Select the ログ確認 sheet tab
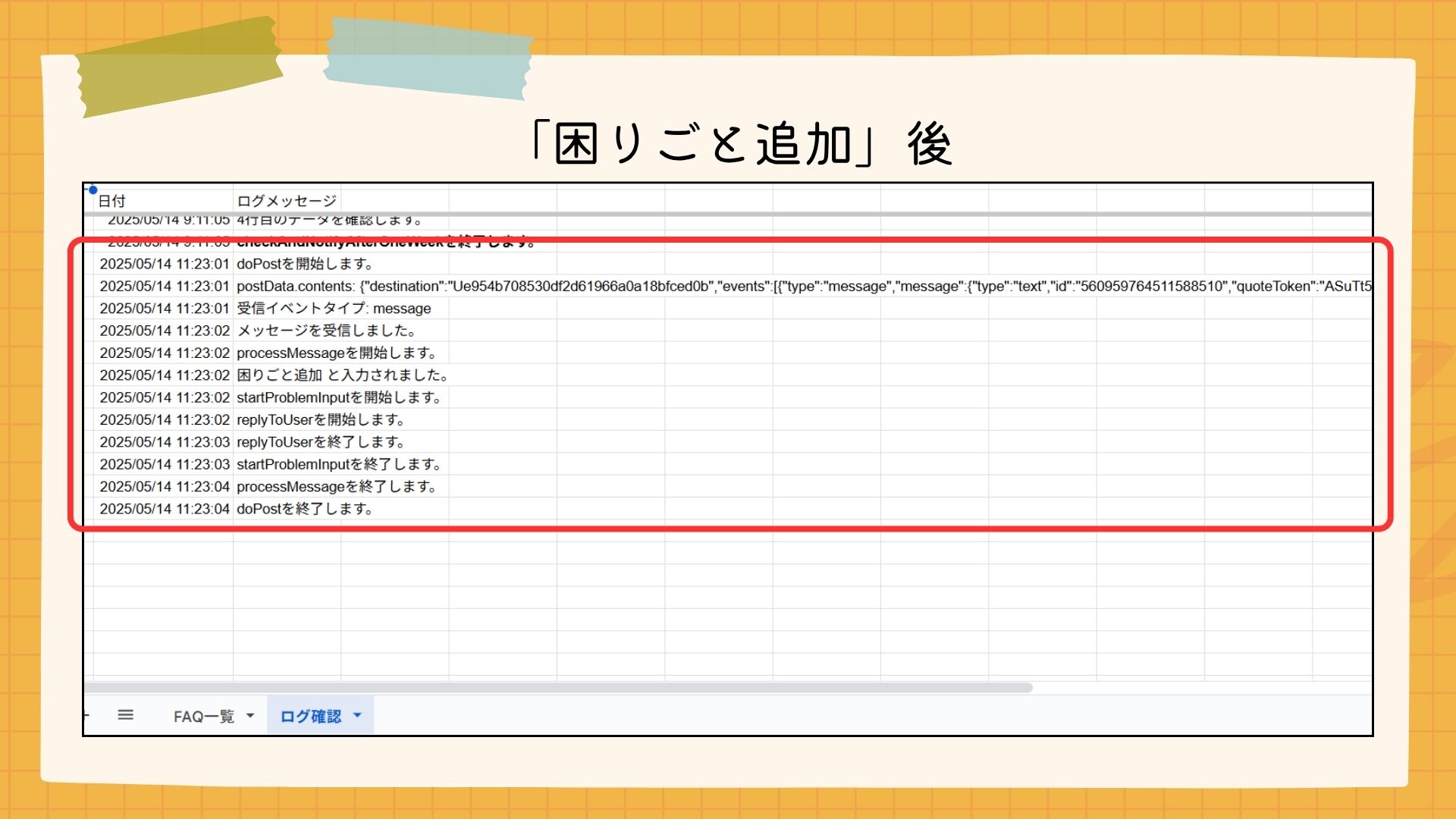The height and width of the screenshot is (819, 1456). (310, 717)
